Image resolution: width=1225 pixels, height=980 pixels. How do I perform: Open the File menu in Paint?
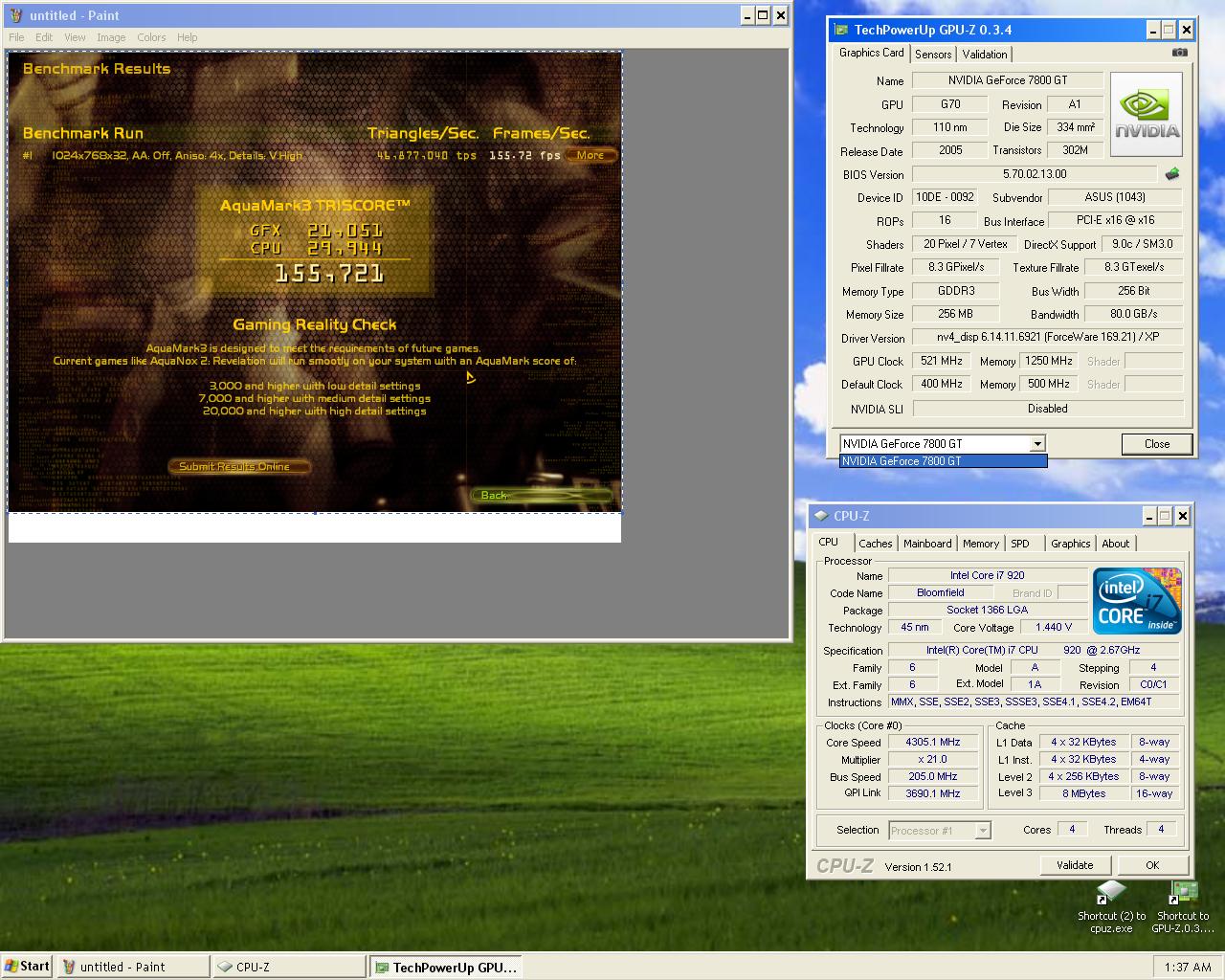pyautogui.click(x=16, y=37)
